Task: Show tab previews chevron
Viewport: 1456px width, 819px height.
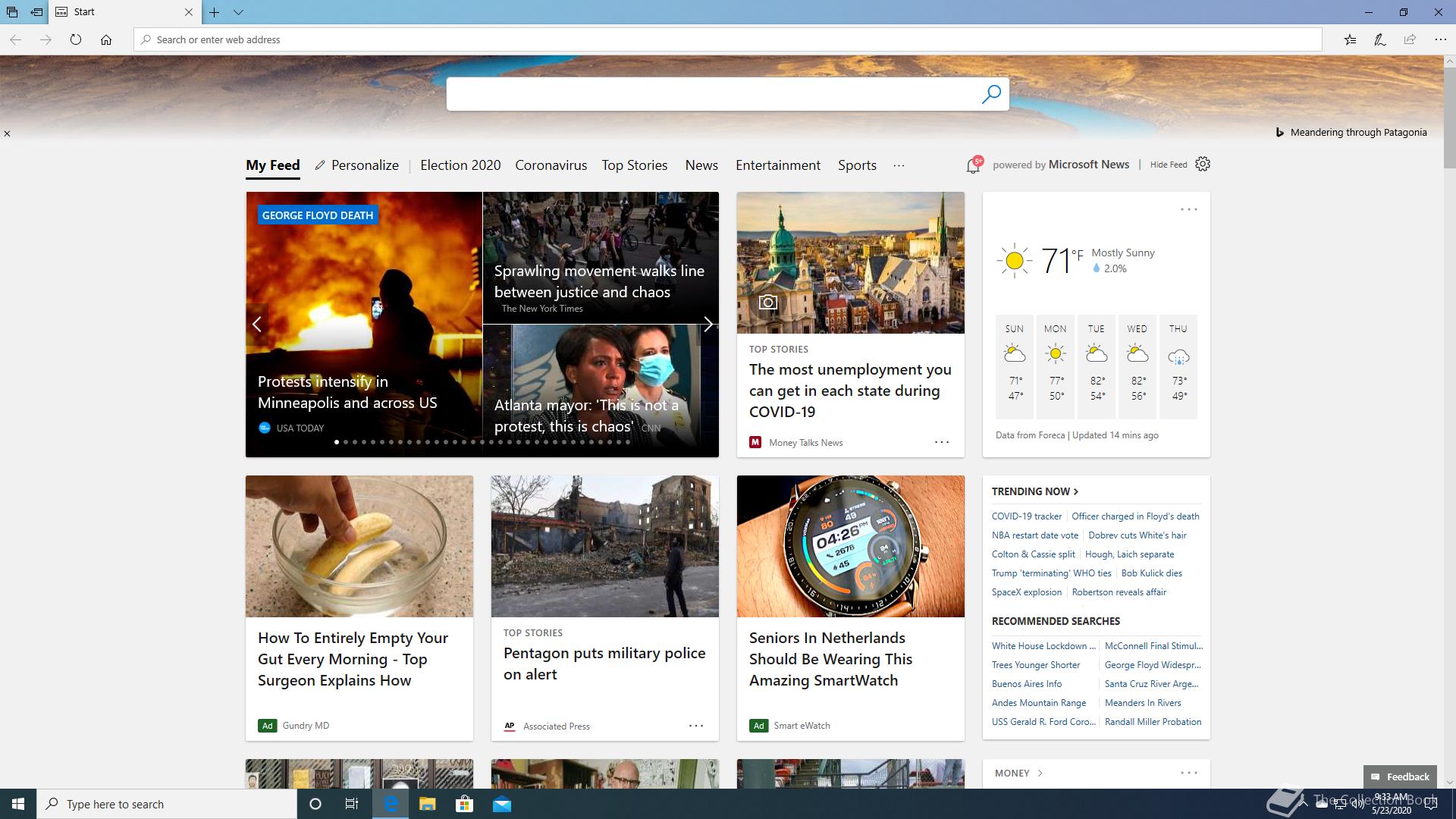Action: pos(238,12)
